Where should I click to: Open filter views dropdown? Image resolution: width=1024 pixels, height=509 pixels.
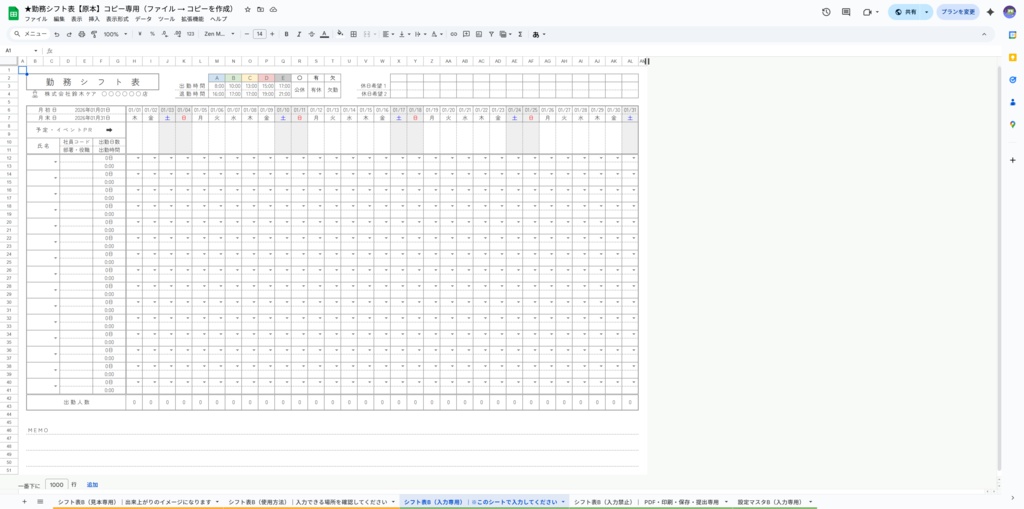(505, 34)
